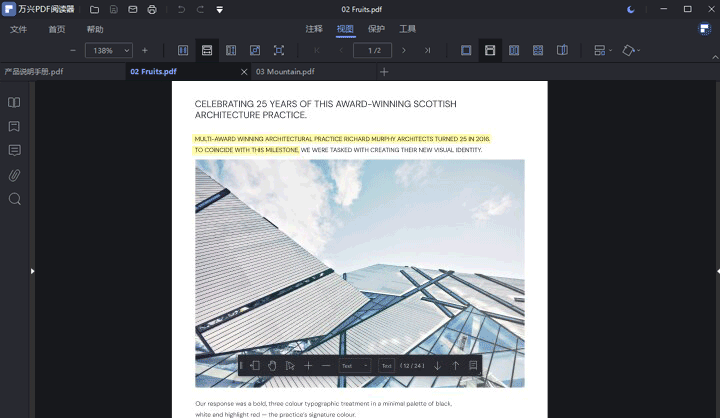Undo the last action
The image size is (720, 418).
(181, 10)
